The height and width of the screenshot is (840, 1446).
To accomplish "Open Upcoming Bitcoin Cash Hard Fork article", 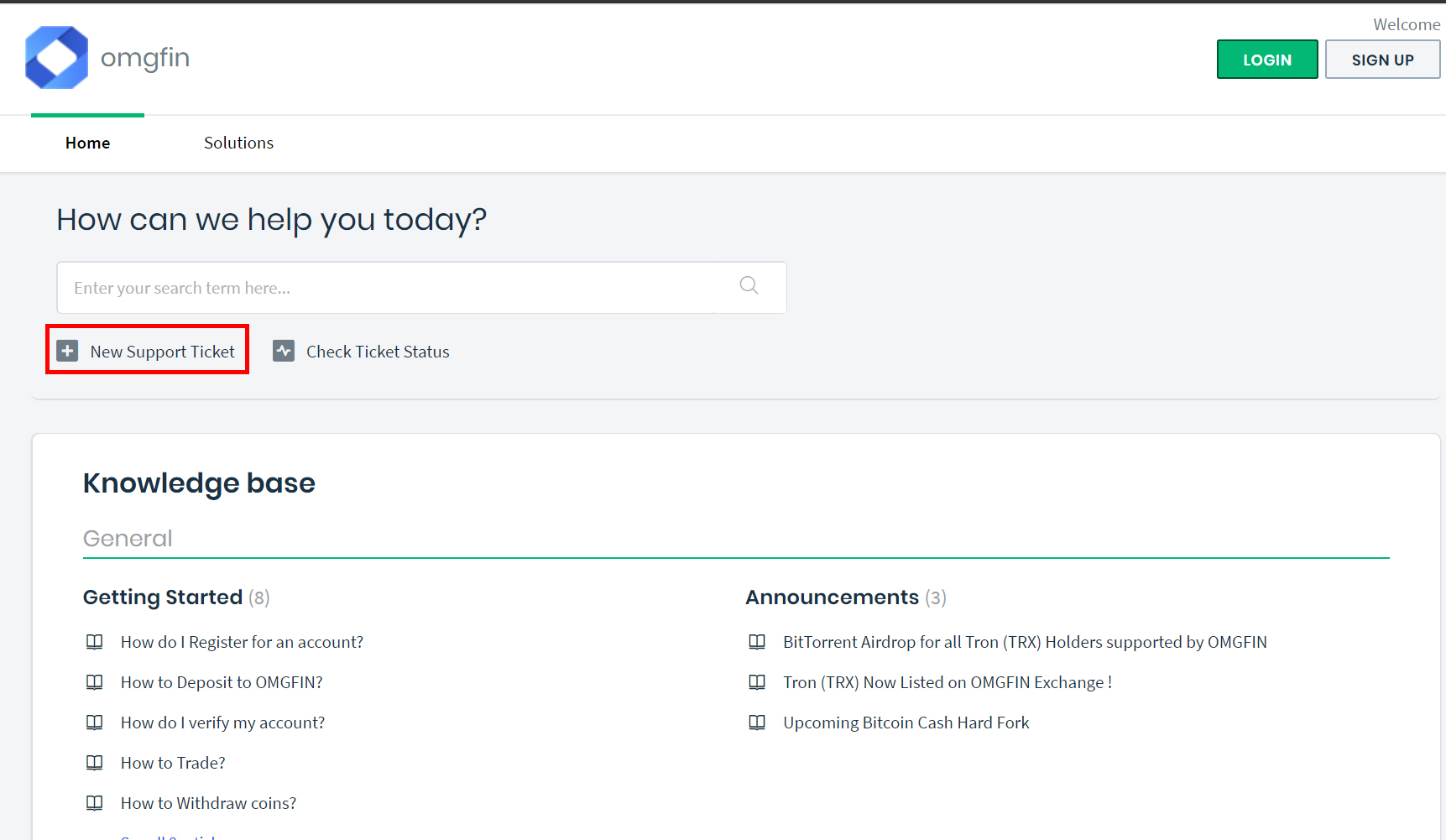I will pos(906,723).
